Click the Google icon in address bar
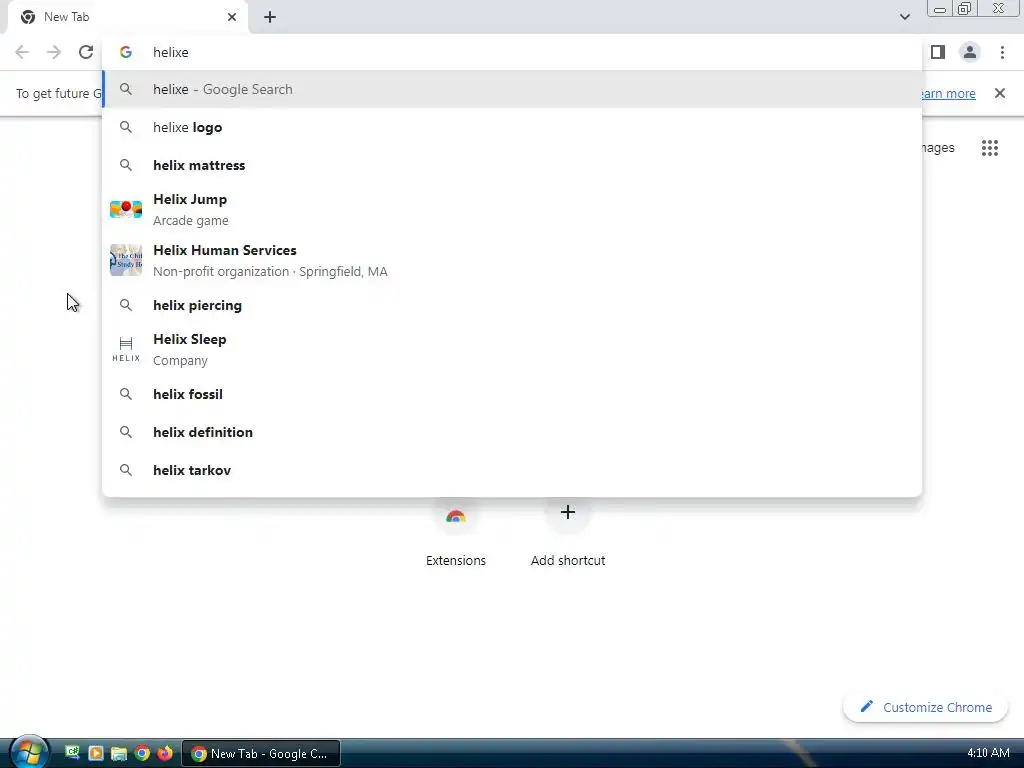 (x=126, y=52)
